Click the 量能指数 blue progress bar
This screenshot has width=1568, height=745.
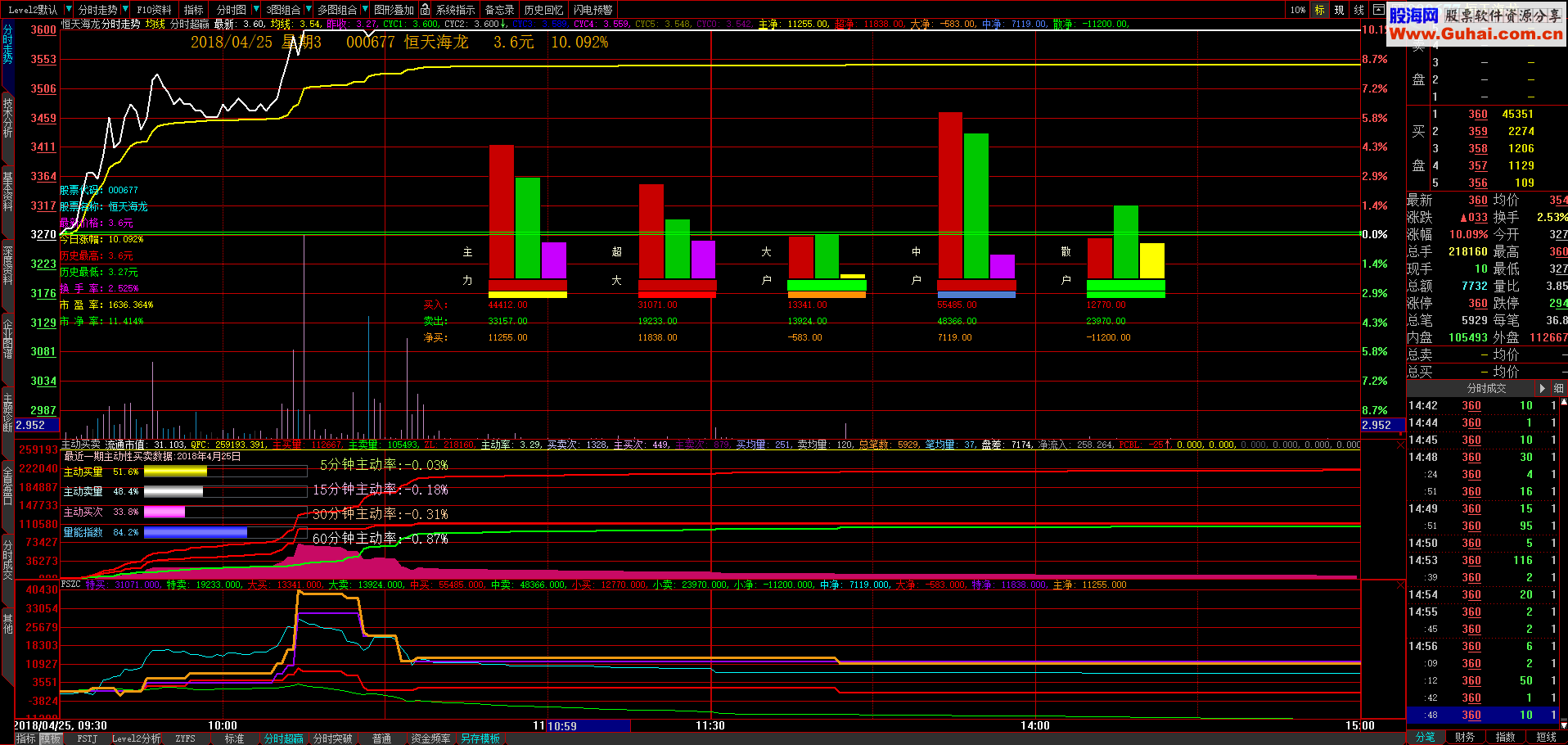(196, 532)
